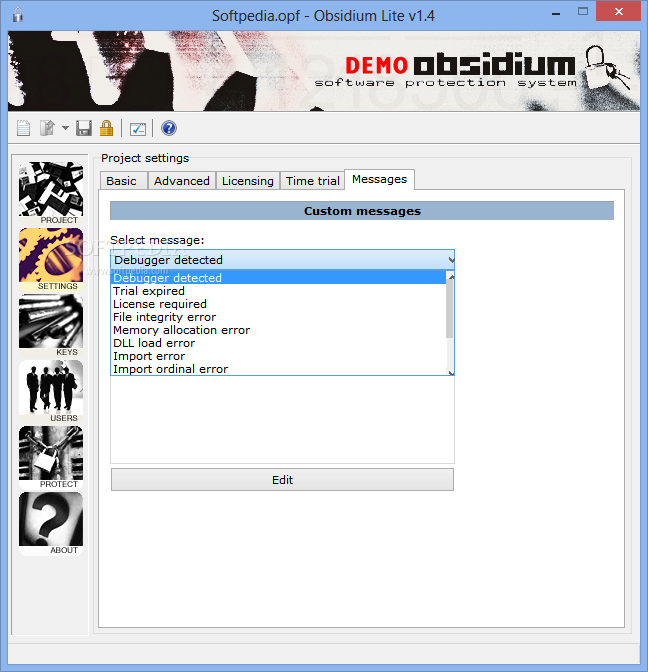Screen dimensions: 648x672
Task: Click the message list scrollbar thumb
Action: coord(450,309)
